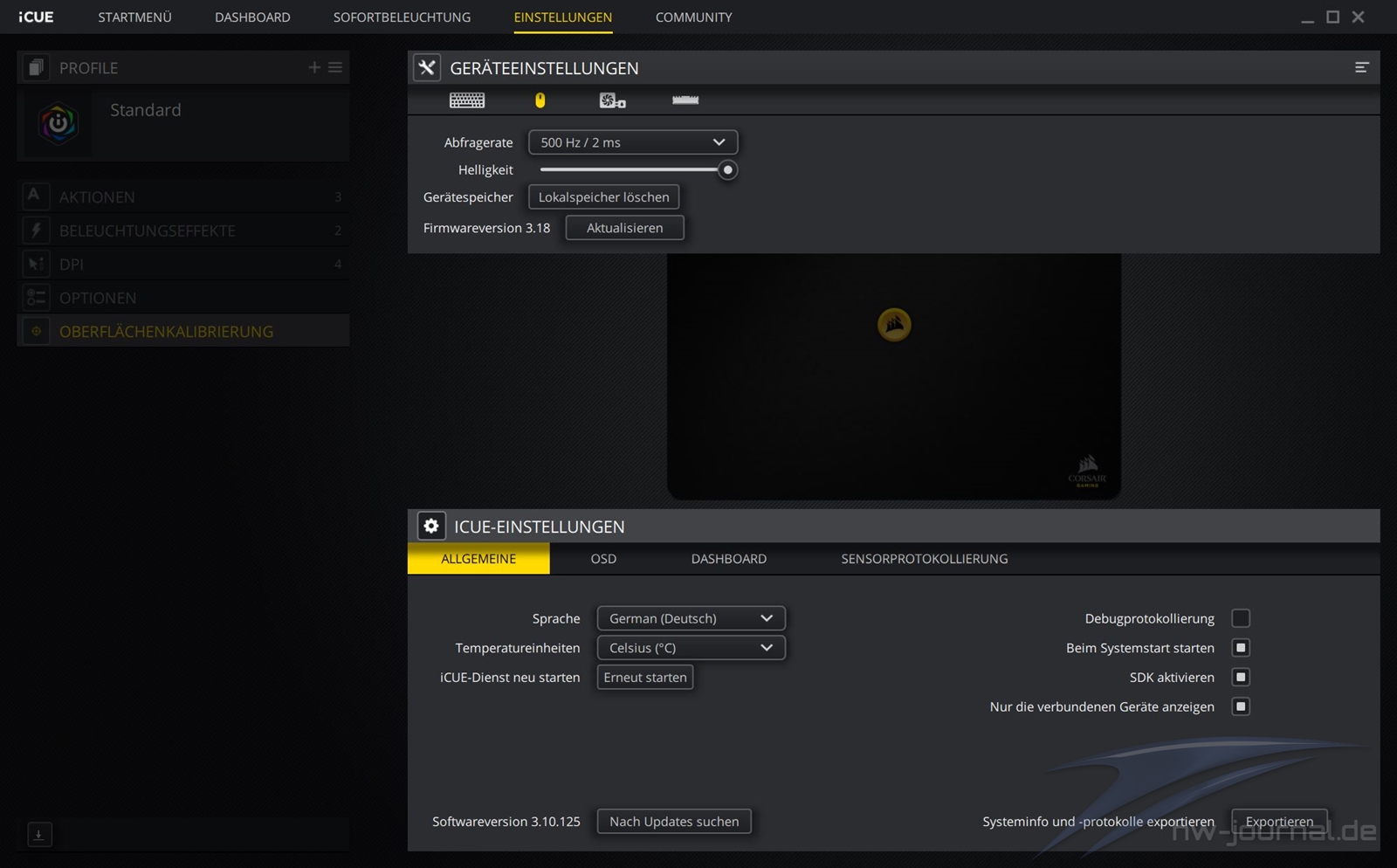Click the mousepad preview image

pyautogui.click(x=894, y=376)
